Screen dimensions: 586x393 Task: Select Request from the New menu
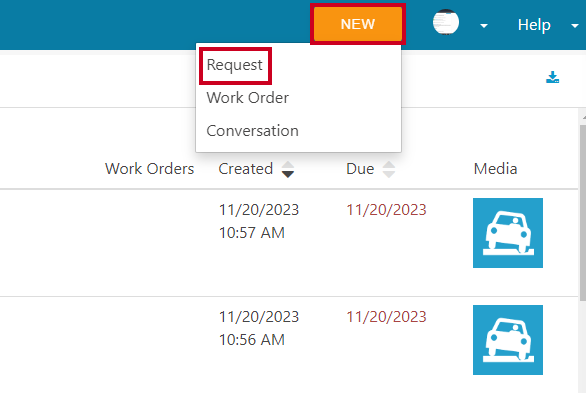235,65
